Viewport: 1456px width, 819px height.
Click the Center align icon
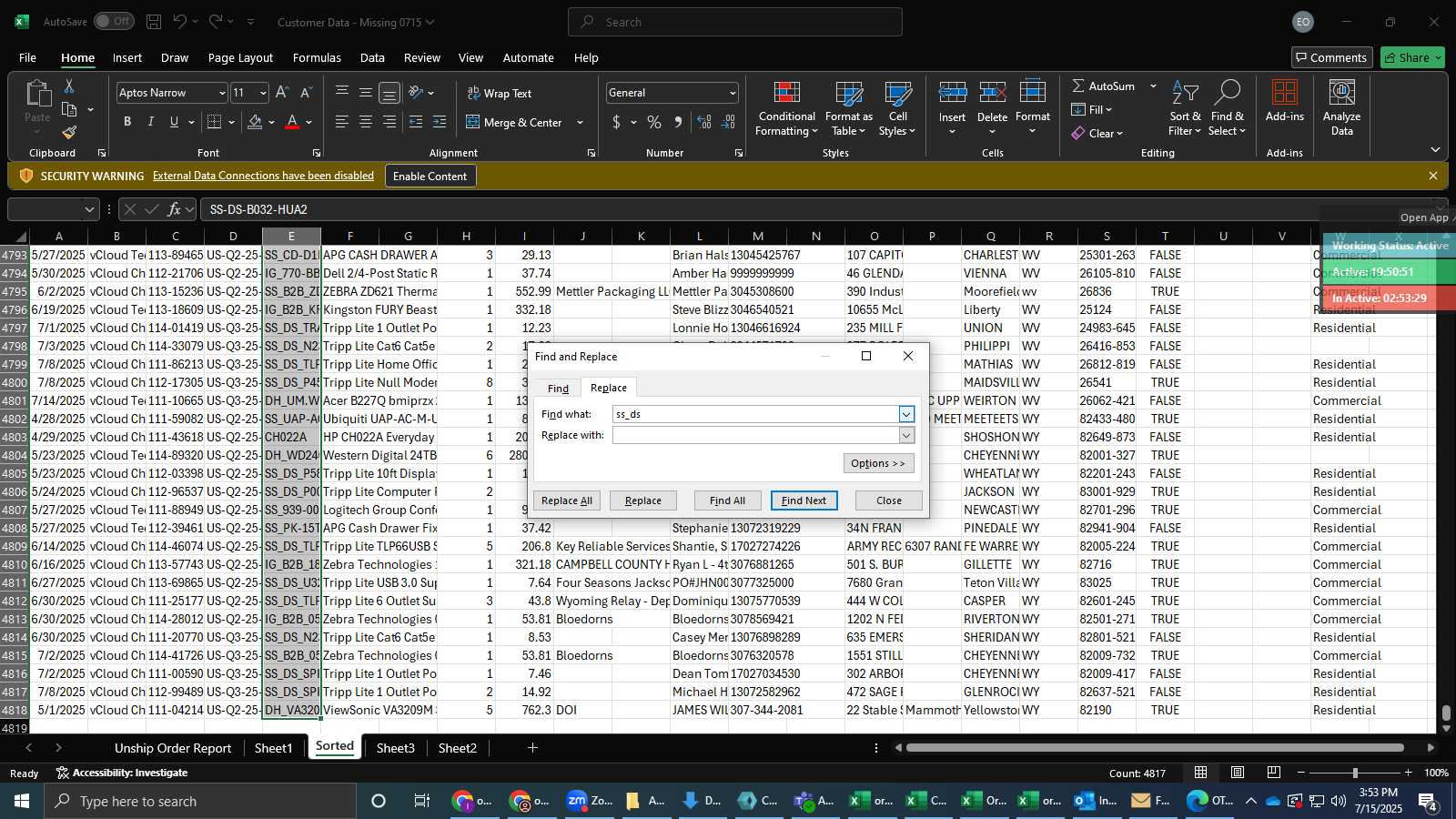365,122
